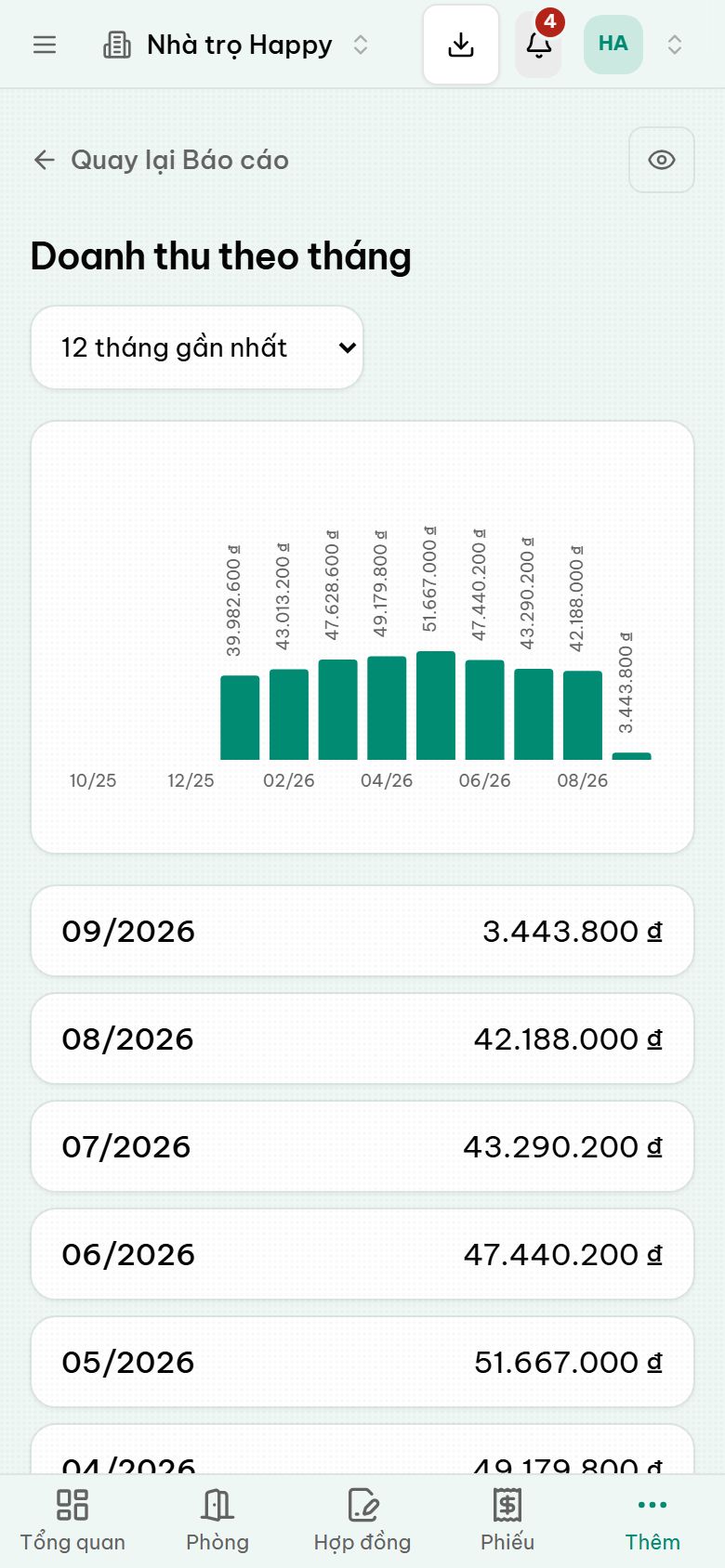Click the 42.188.000 ₫ amount
Viewport: 725px width, 1568px height.
point(568,1039)
